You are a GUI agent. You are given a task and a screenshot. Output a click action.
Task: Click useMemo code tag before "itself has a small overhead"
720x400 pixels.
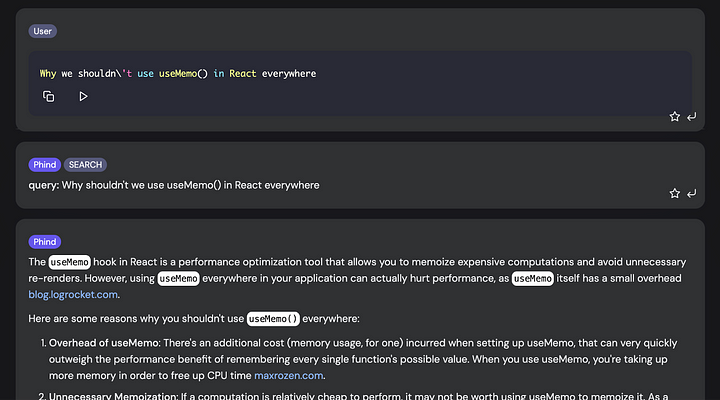tap(532, 278)
